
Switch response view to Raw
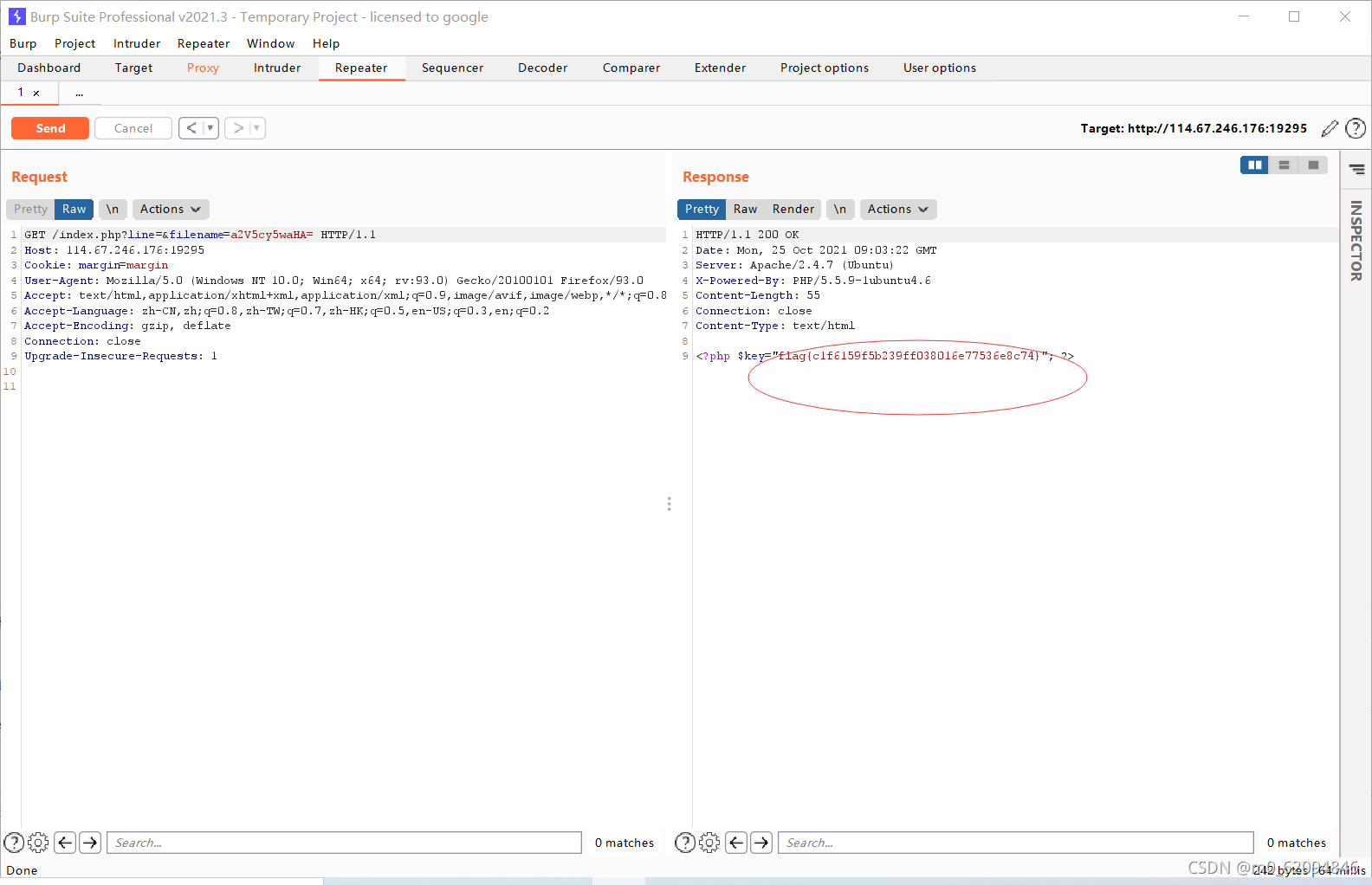coord(745,209)
